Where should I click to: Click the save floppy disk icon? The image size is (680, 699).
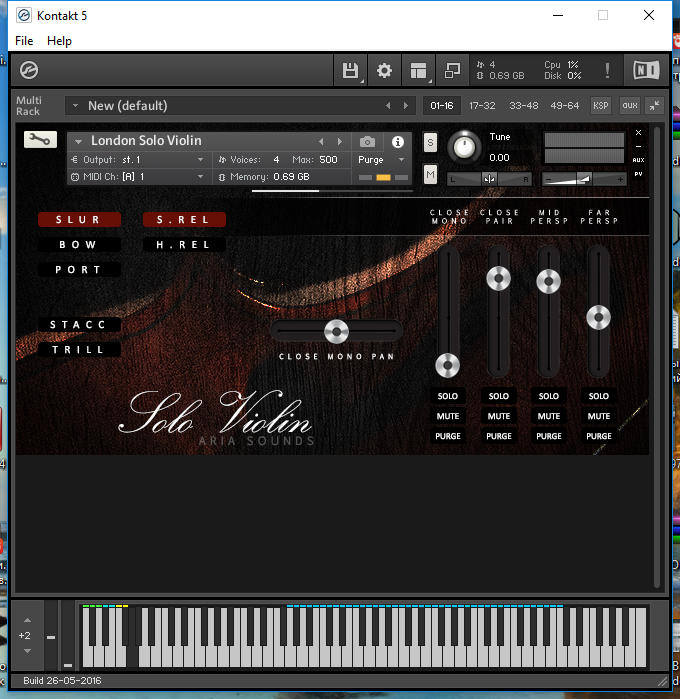(x=351, y=71)
